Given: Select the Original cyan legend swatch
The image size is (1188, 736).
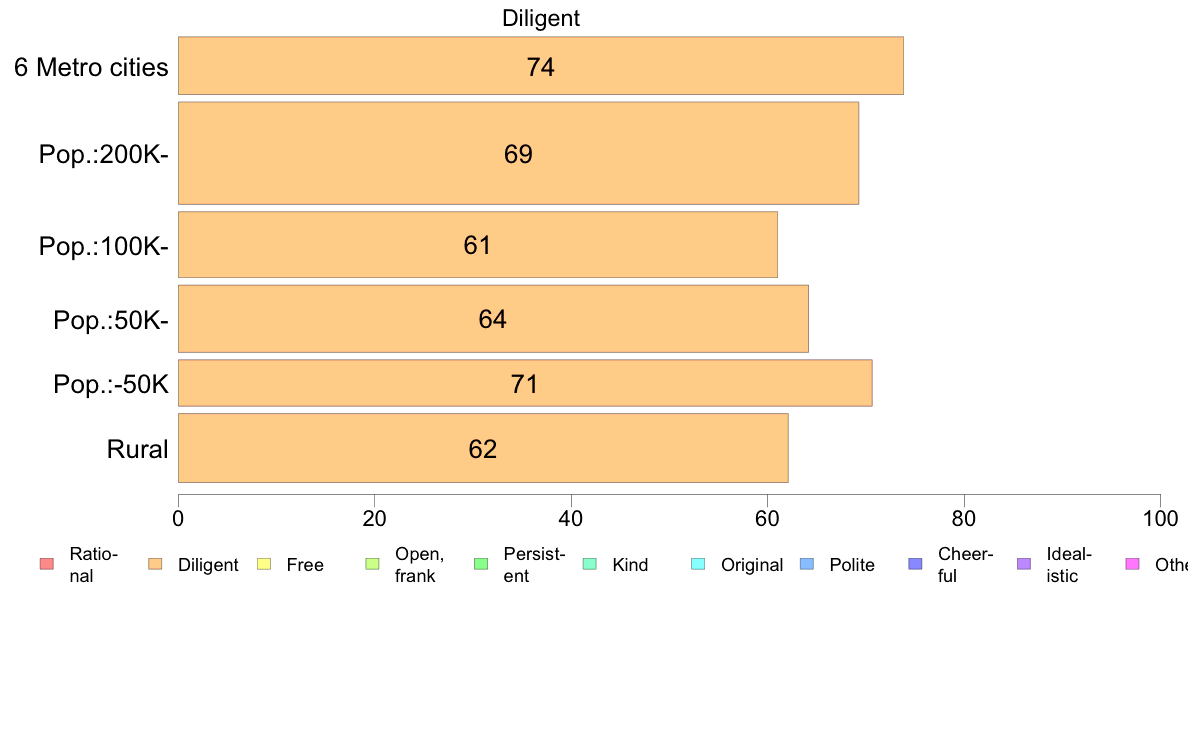Looking at the screenshot, I should pyautogui.click(x=699, y=564).
